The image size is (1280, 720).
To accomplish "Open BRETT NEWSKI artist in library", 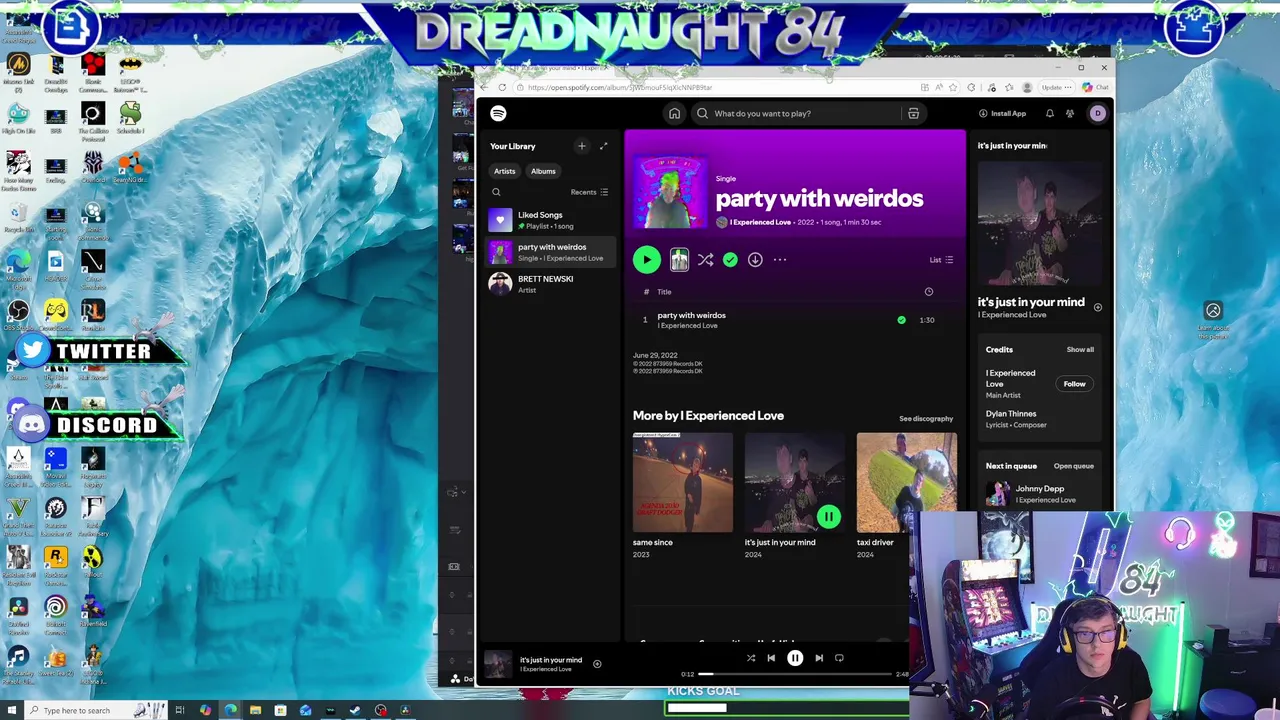I will pyautogui.click(x=549, y=284).
